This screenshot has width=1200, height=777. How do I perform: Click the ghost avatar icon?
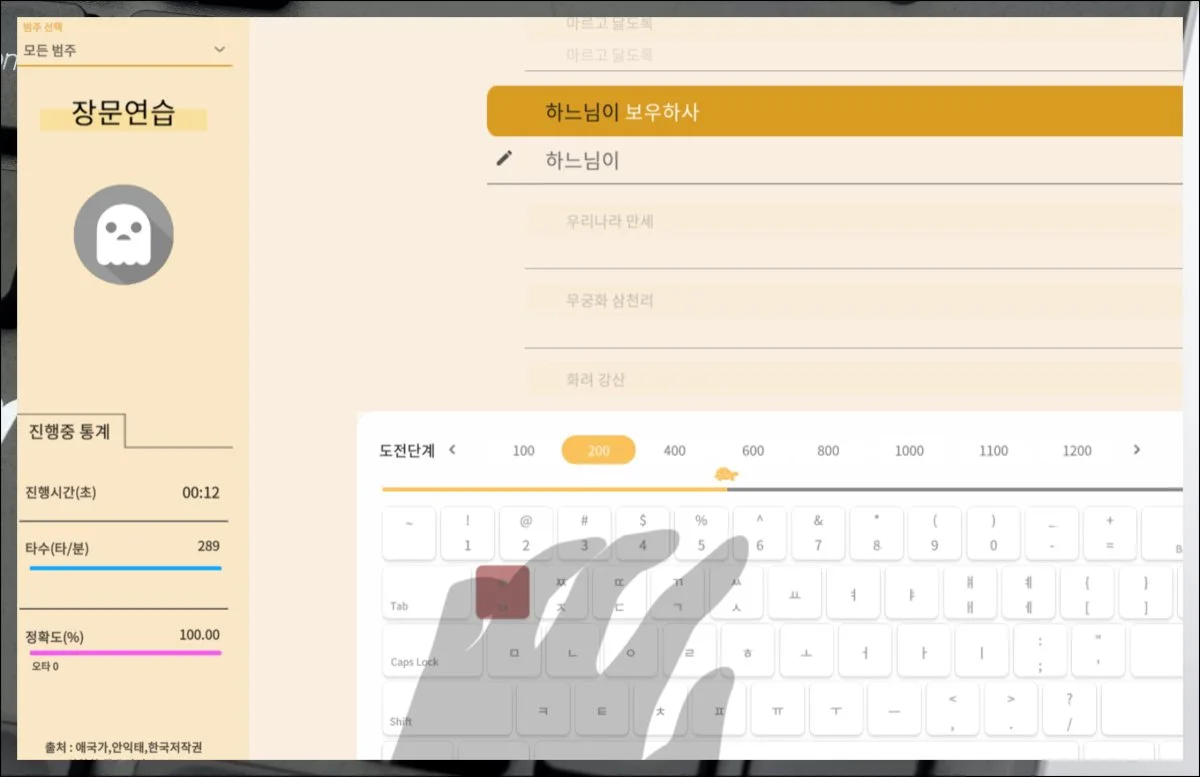(124, 234)
